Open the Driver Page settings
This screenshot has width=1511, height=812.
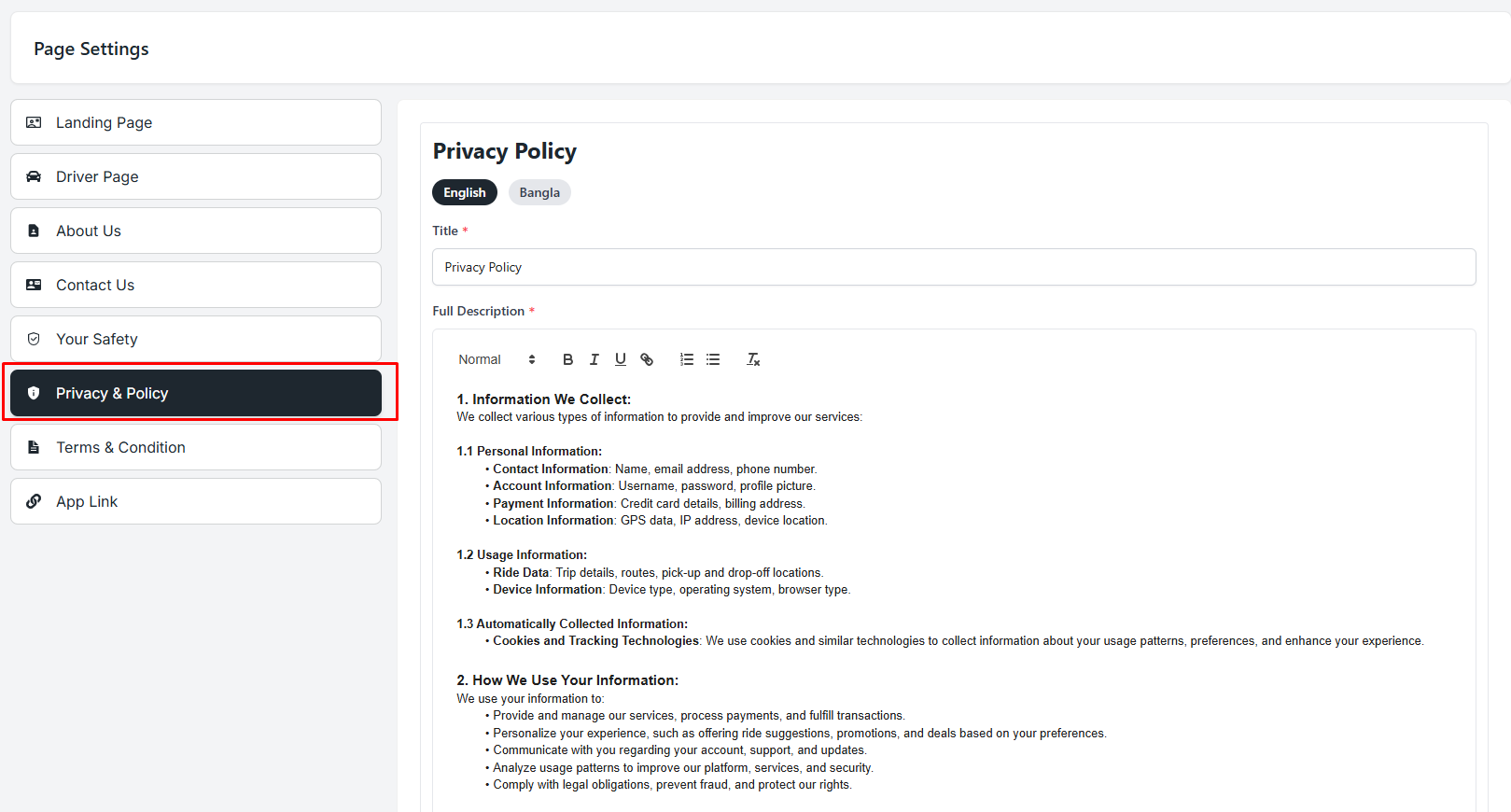196,176
